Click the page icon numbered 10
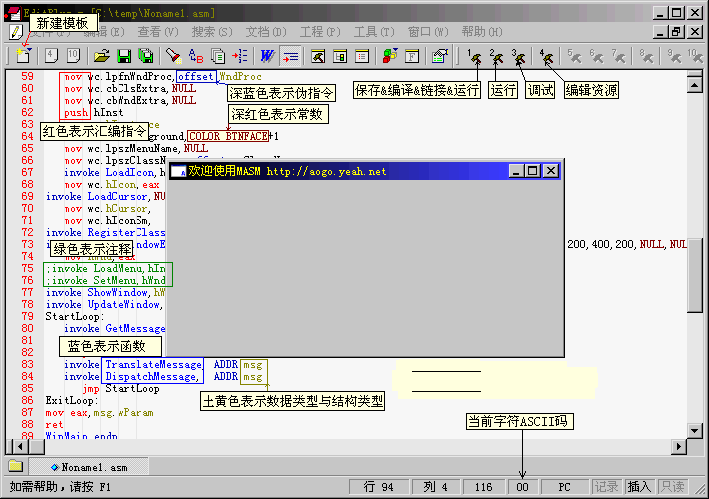The width and height of the screenshot is (709, 499). [73, 56]
